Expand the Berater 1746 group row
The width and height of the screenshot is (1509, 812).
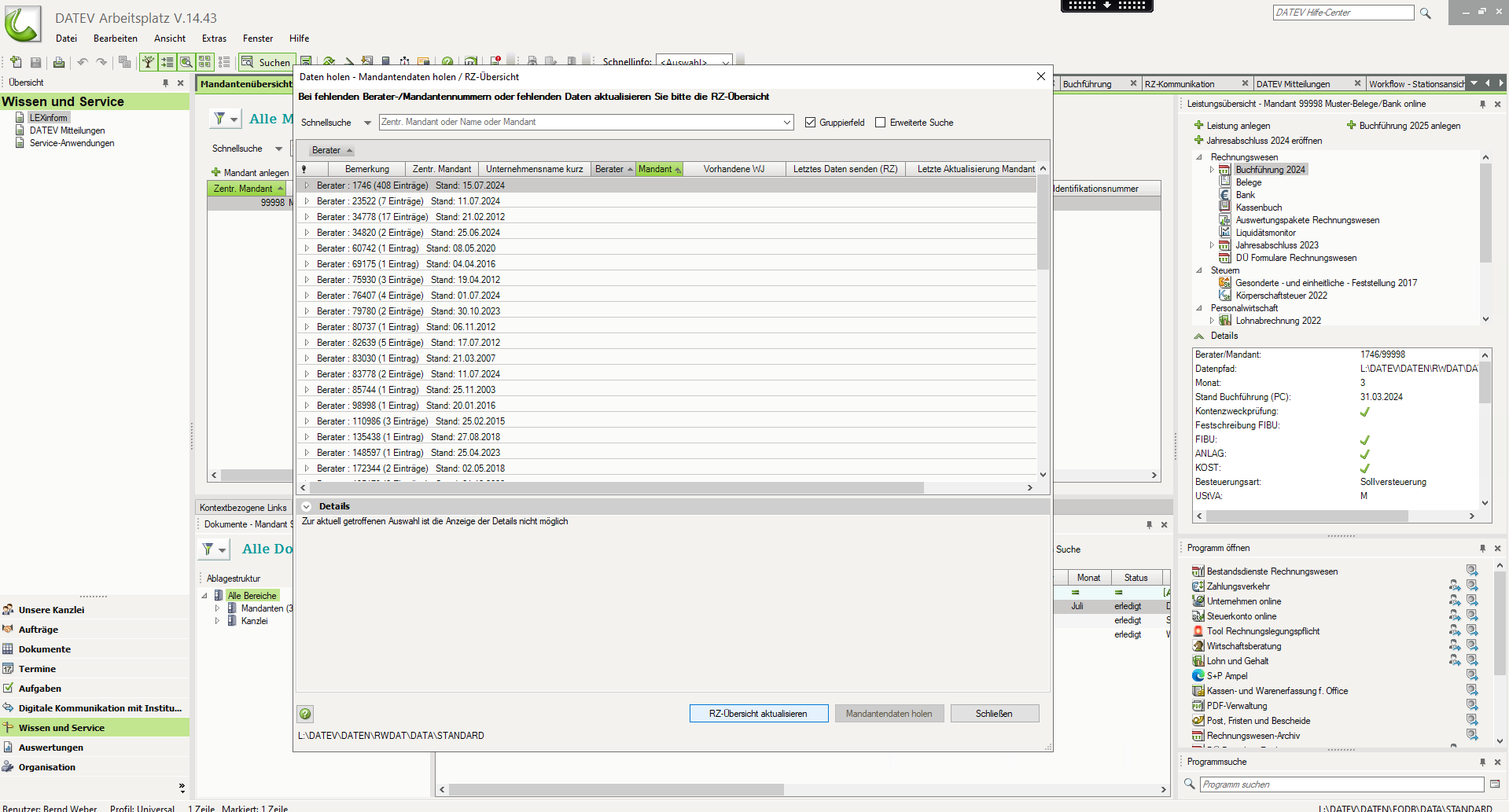[x=307, y=186]
